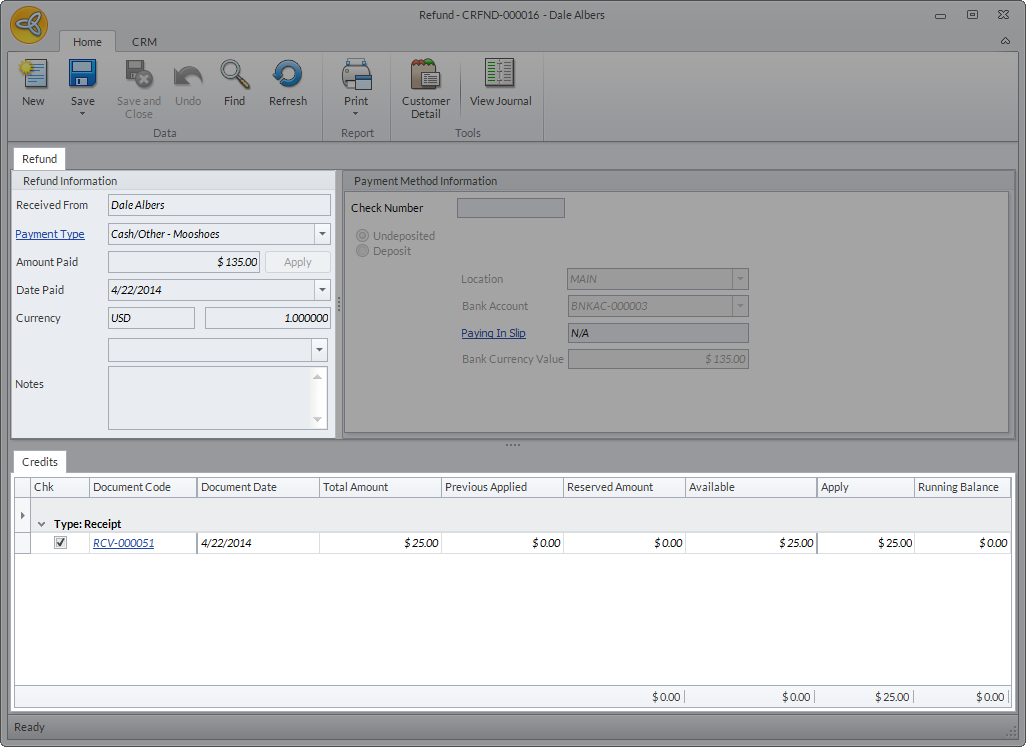Select the Deposit radio button
Screen dimensions: 1026x747
coord(363,251)
